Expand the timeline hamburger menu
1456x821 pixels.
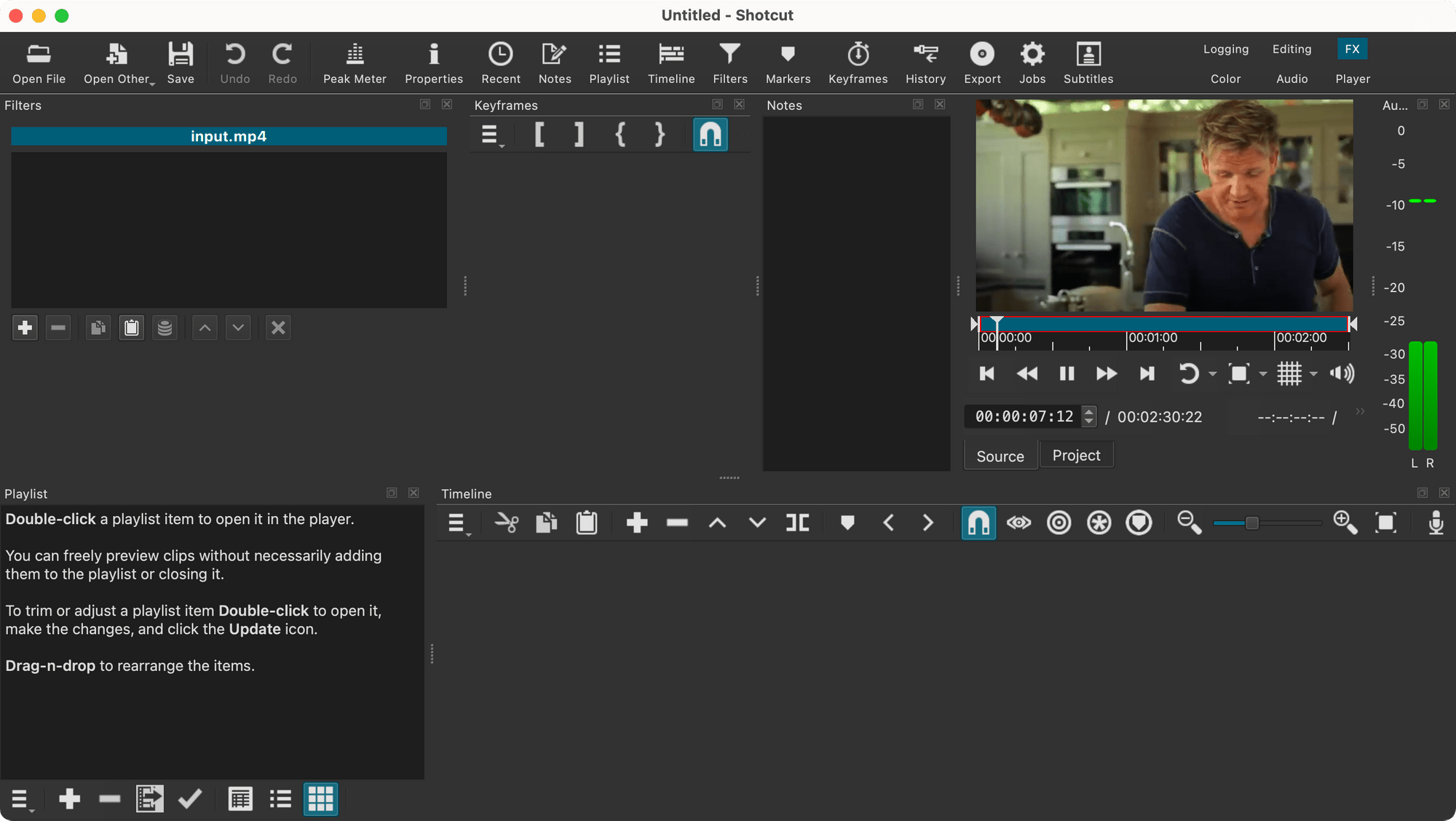tap(457, 523)
